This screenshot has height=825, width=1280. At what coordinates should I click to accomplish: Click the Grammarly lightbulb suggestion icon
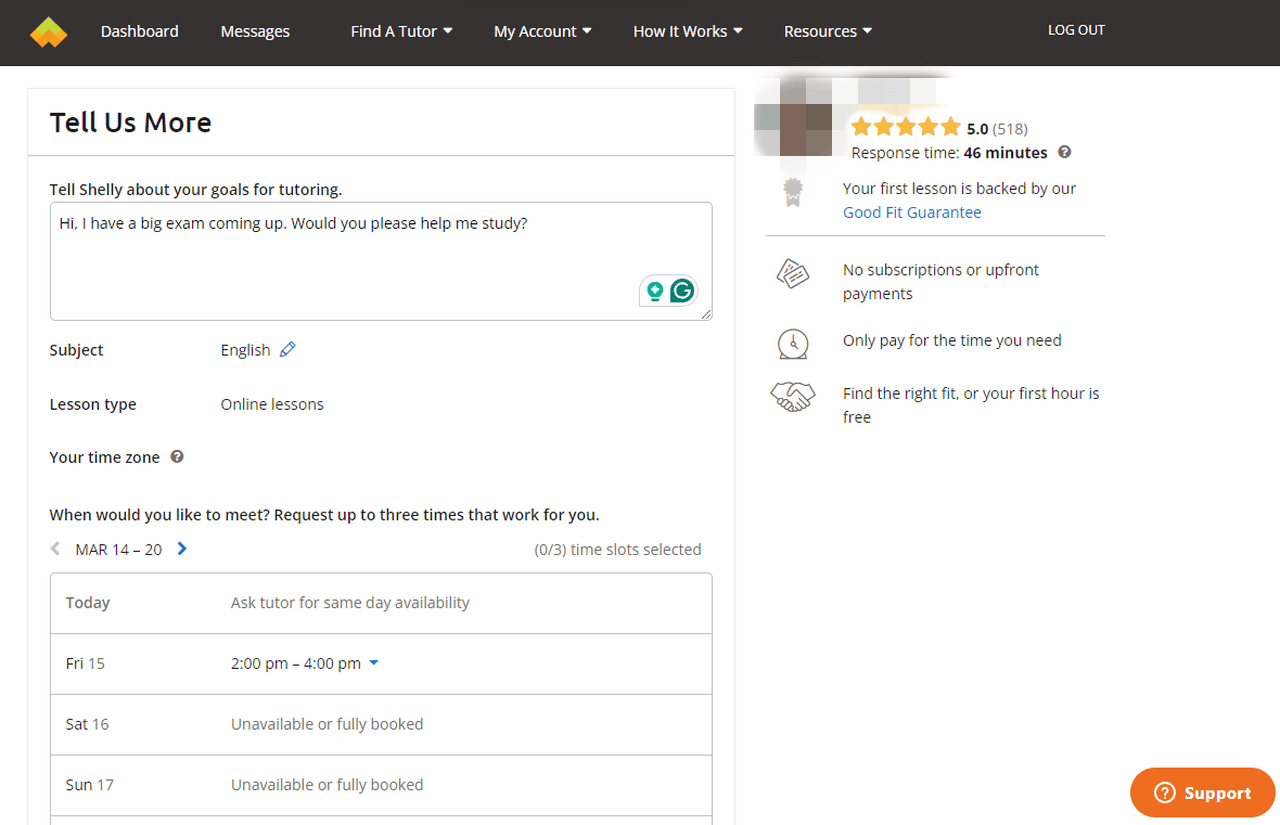[x=655, y=291]
